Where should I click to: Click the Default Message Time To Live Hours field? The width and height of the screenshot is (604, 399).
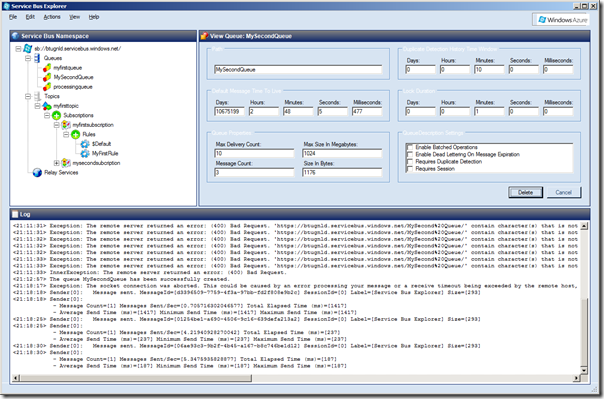point(263,112)
